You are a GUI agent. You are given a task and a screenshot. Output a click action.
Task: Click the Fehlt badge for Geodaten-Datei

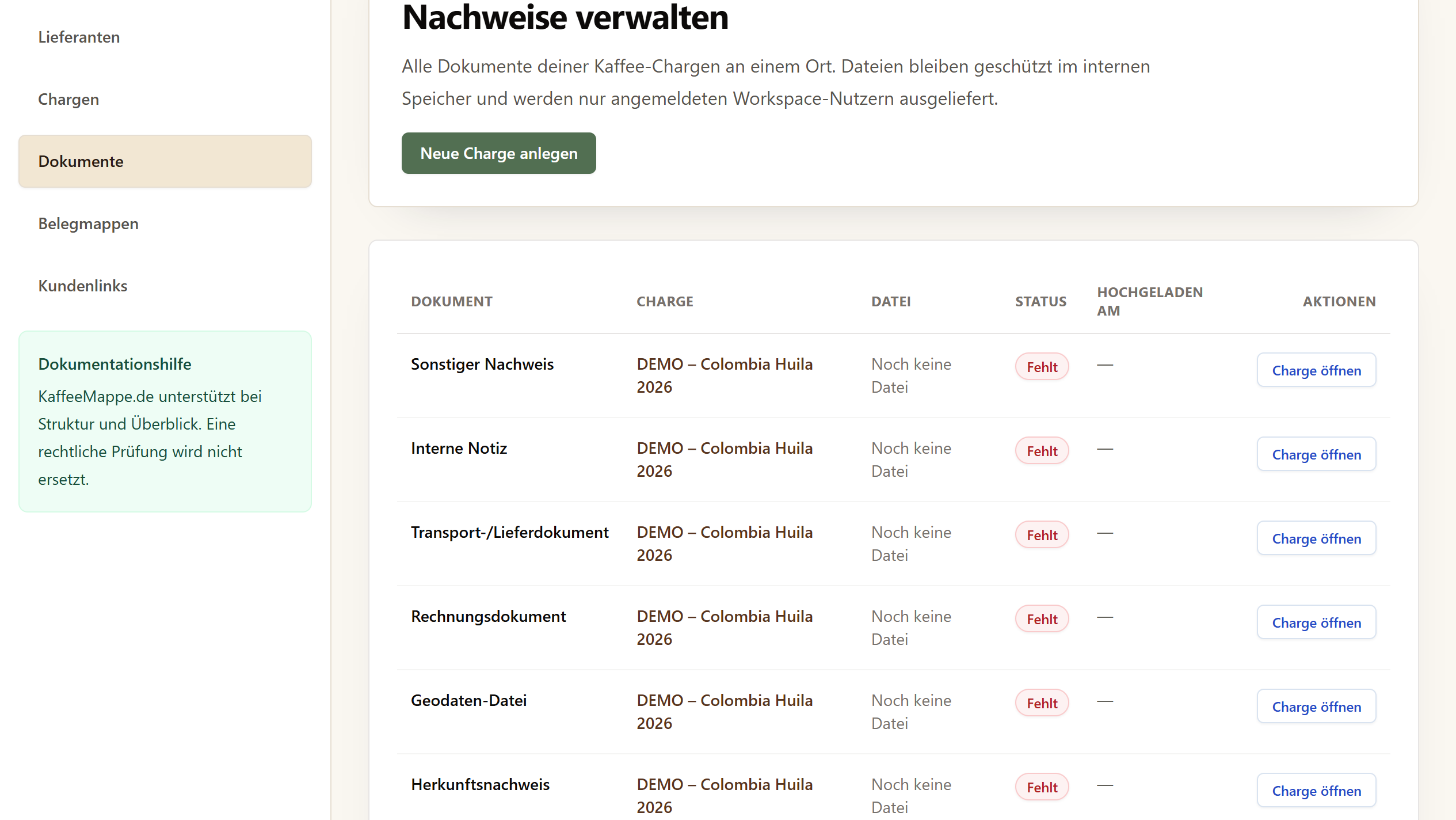pos(1042,703)
